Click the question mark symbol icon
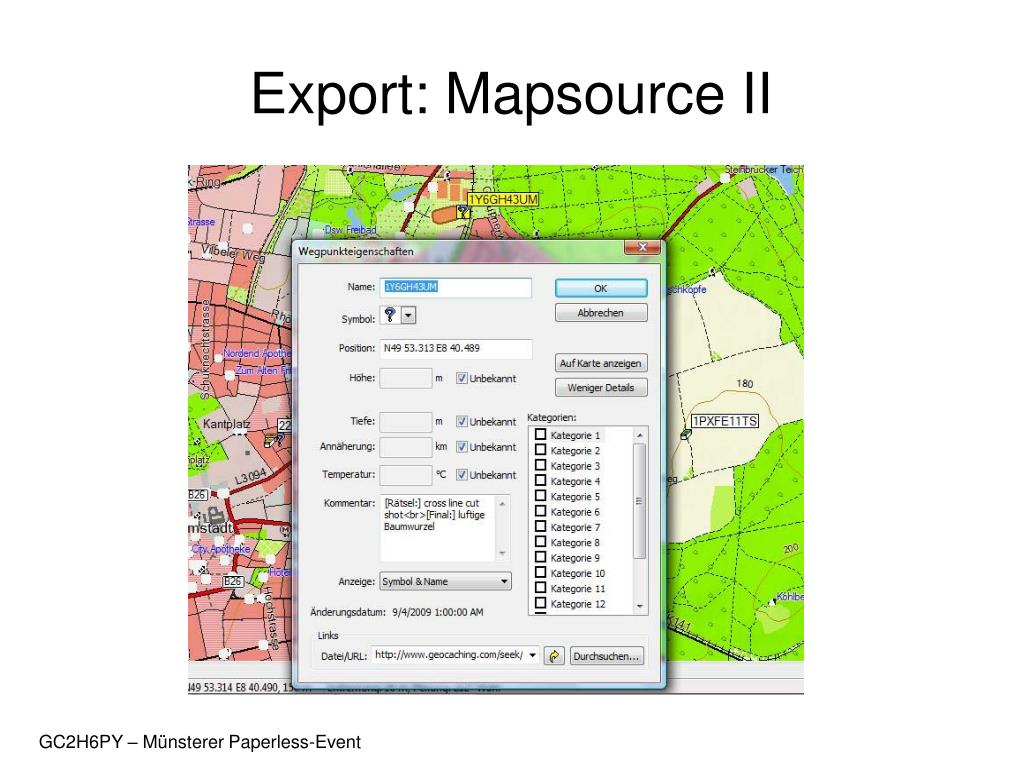1023x767 pixels. click(x=389, y=315)
